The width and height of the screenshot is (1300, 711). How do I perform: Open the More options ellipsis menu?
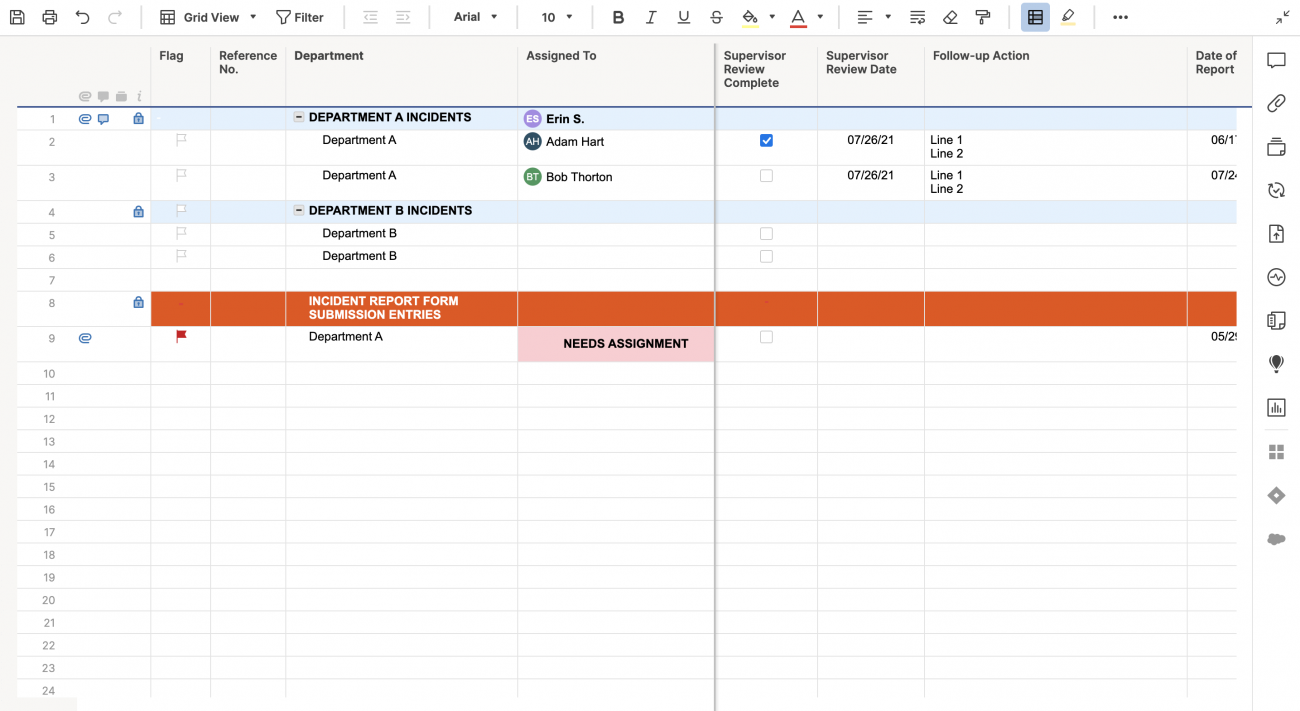point(1120,17)
